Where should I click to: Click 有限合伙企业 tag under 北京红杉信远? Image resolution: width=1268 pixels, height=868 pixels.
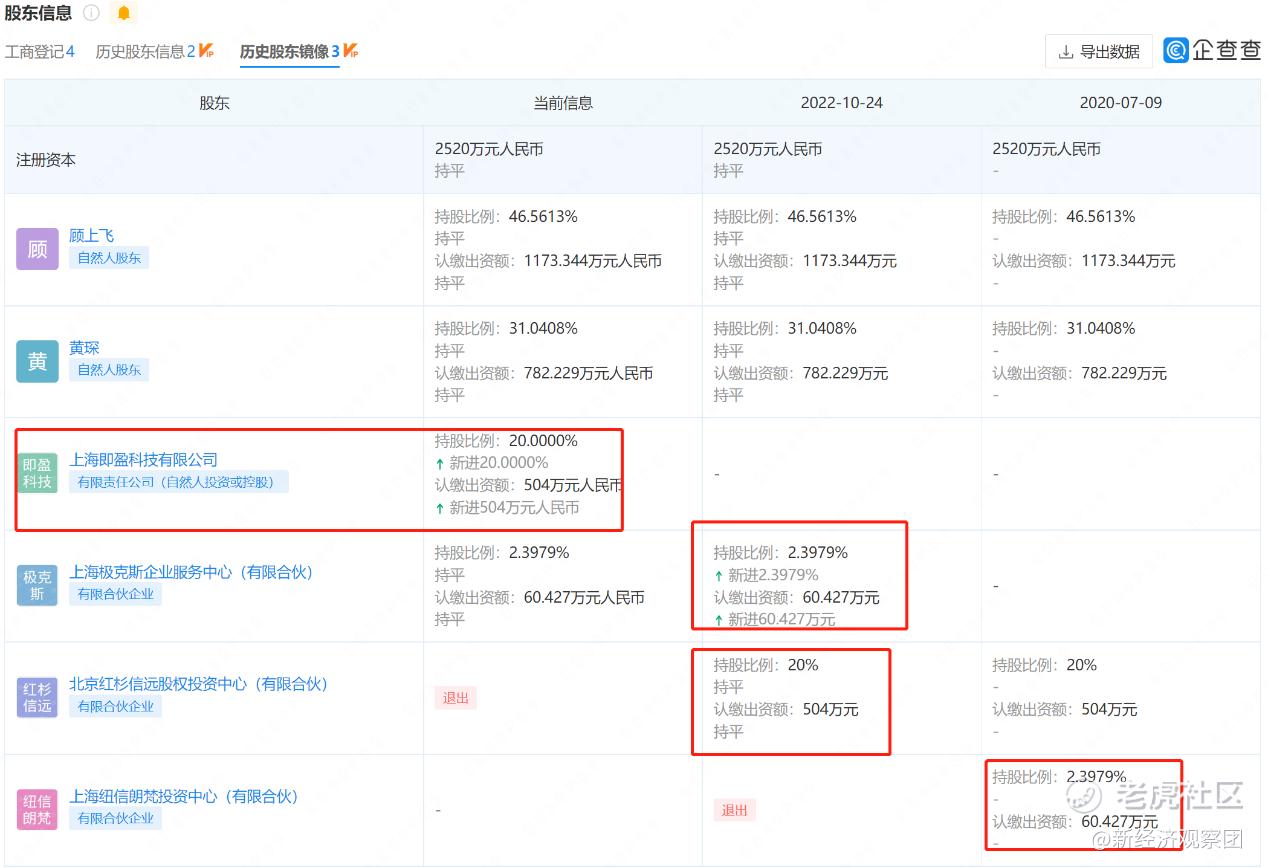coord(116,706)
